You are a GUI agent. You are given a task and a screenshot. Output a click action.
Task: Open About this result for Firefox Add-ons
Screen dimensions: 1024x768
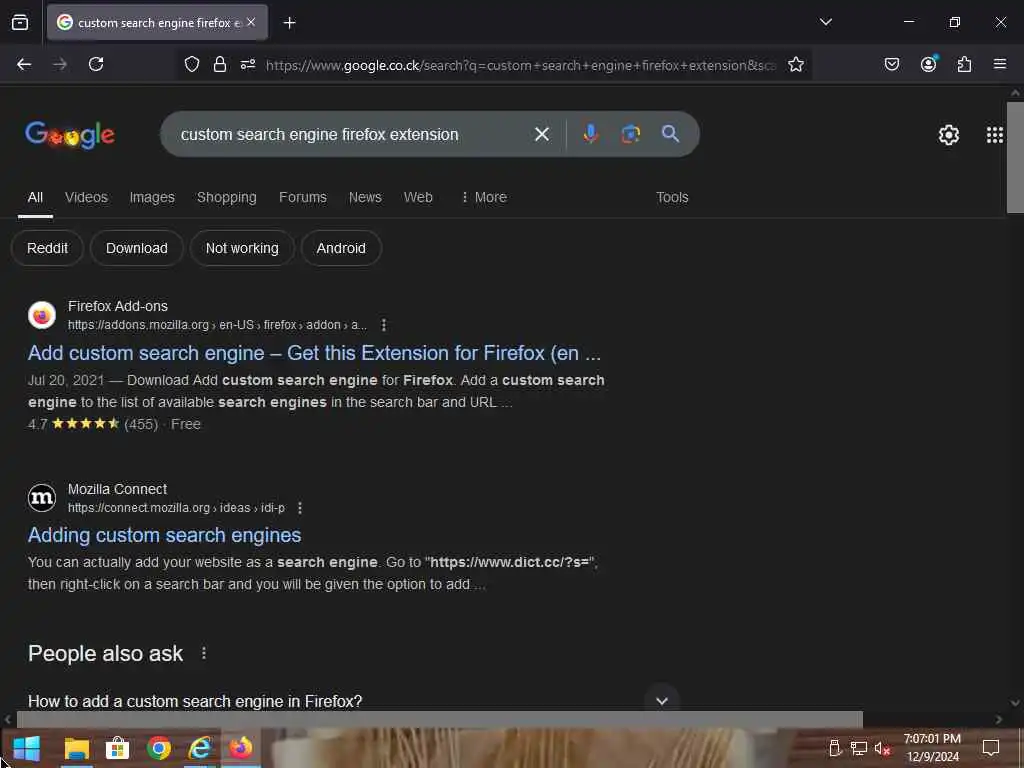click(383, 325)
